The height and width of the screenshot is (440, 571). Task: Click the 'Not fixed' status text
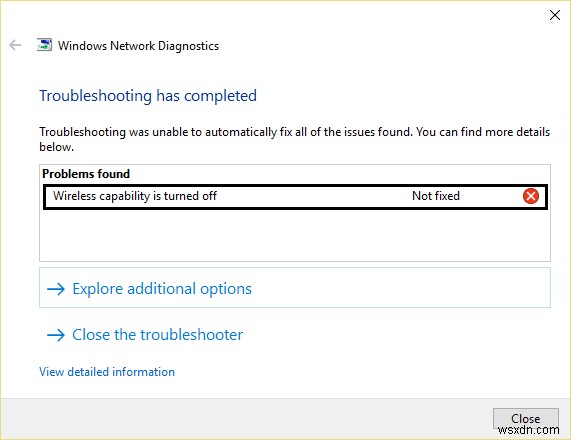[436, 196]
